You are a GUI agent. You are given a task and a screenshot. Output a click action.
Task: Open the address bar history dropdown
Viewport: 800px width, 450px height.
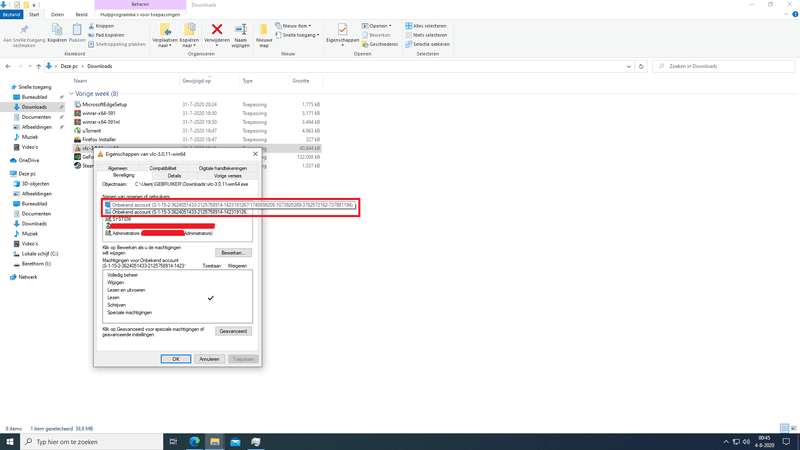[629, 66]
